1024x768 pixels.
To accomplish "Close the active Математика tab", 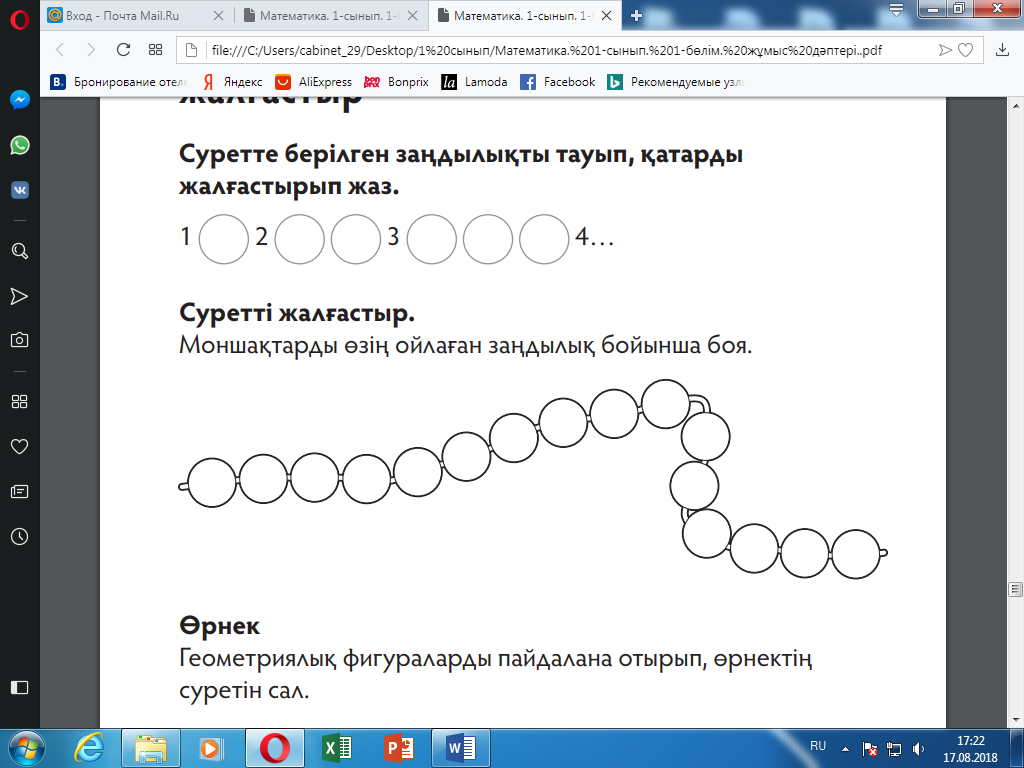I will [607, 16].
